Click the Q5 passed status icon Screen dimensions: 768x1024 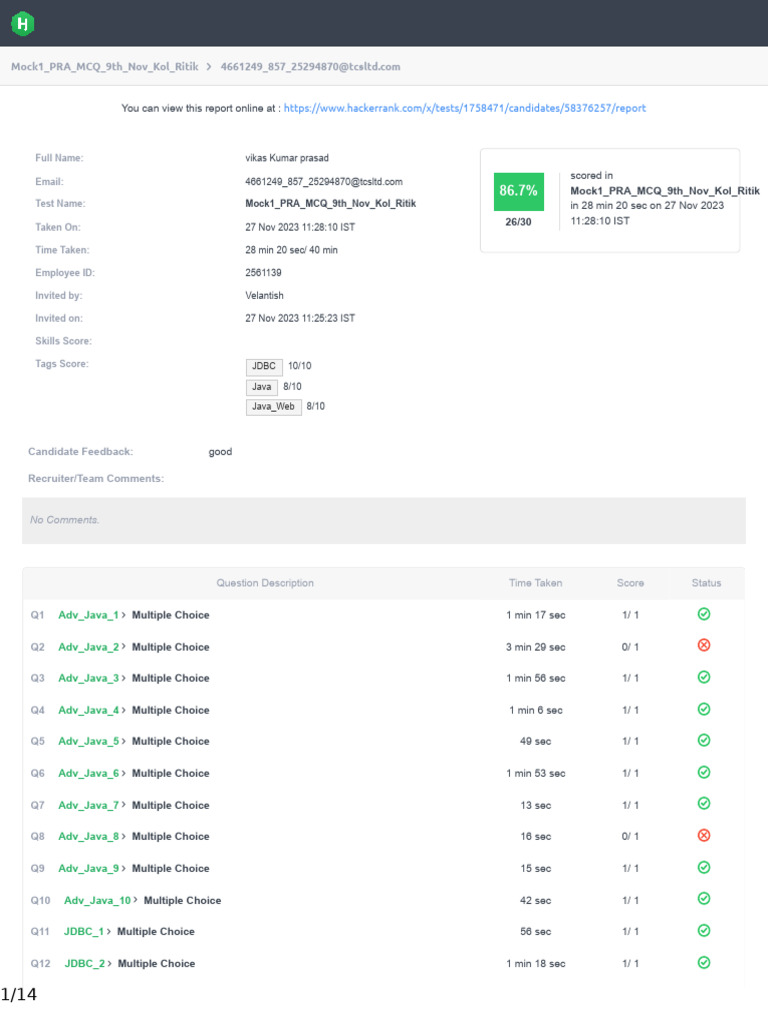pyautogui.click(x=704, y=740)
